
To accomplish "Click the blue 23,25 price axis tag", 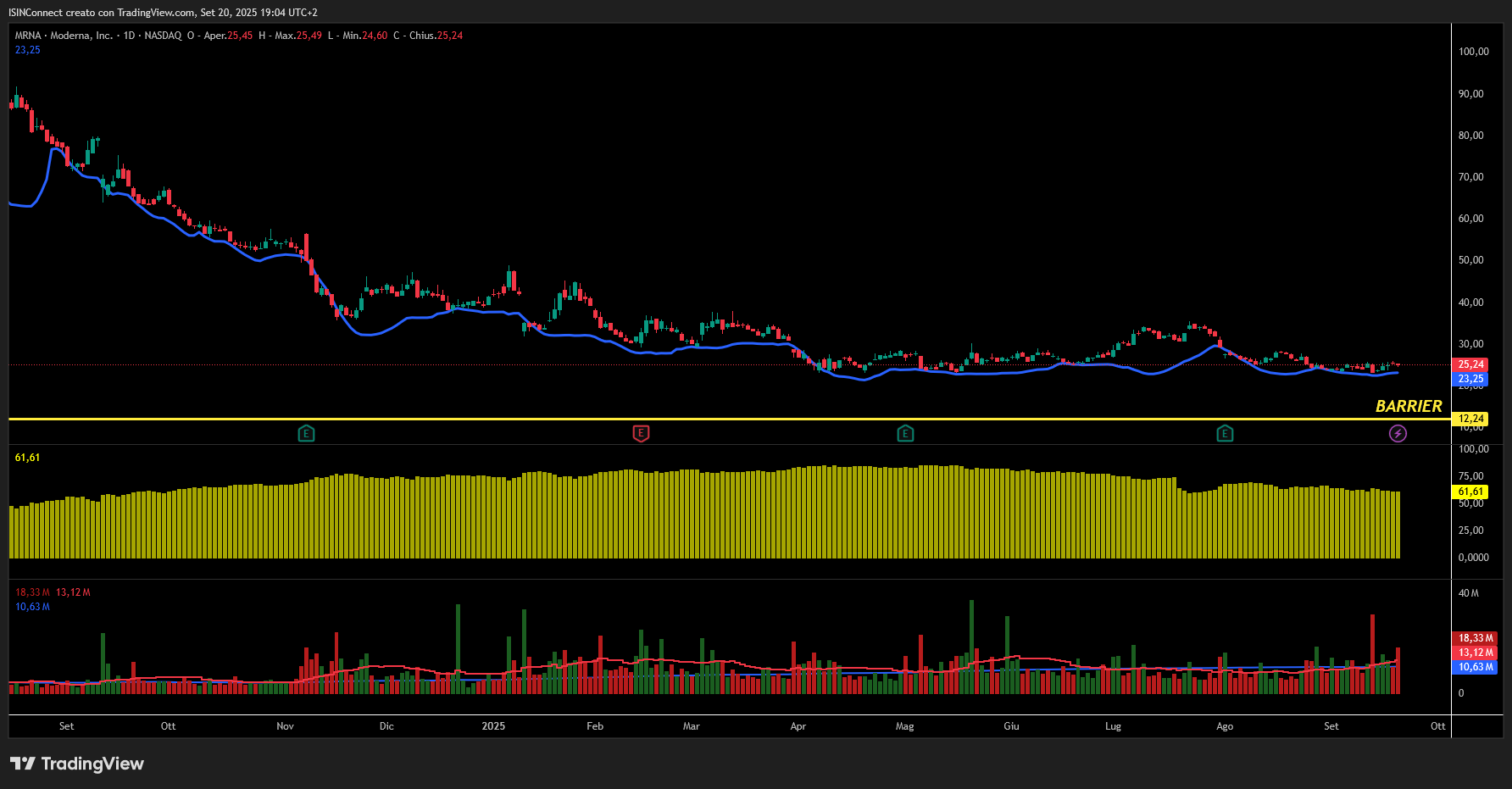I will tap(1470, 379).
